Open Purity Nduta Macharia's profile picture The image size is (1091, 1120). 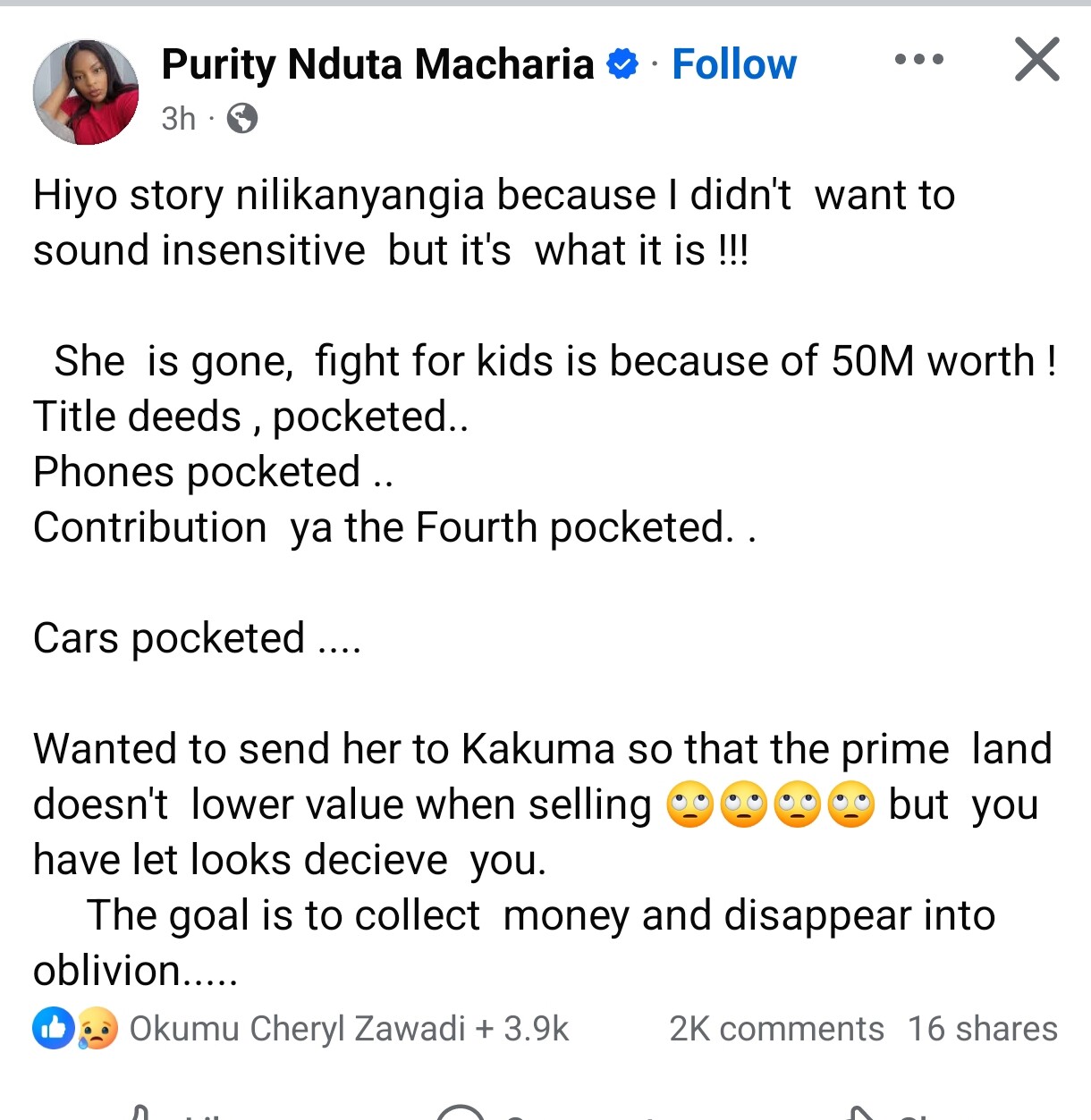pyautogui.click(x=86, y=92)
